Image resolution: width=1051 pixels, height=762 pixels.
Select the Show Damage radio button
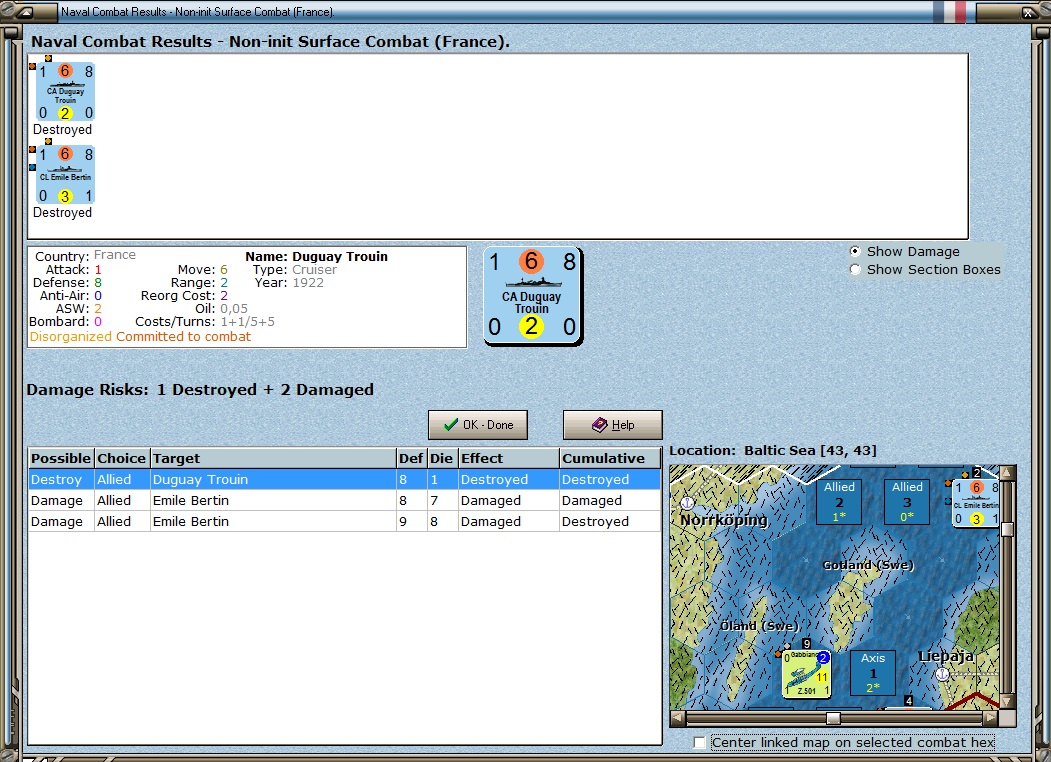(x=855, y=251)
